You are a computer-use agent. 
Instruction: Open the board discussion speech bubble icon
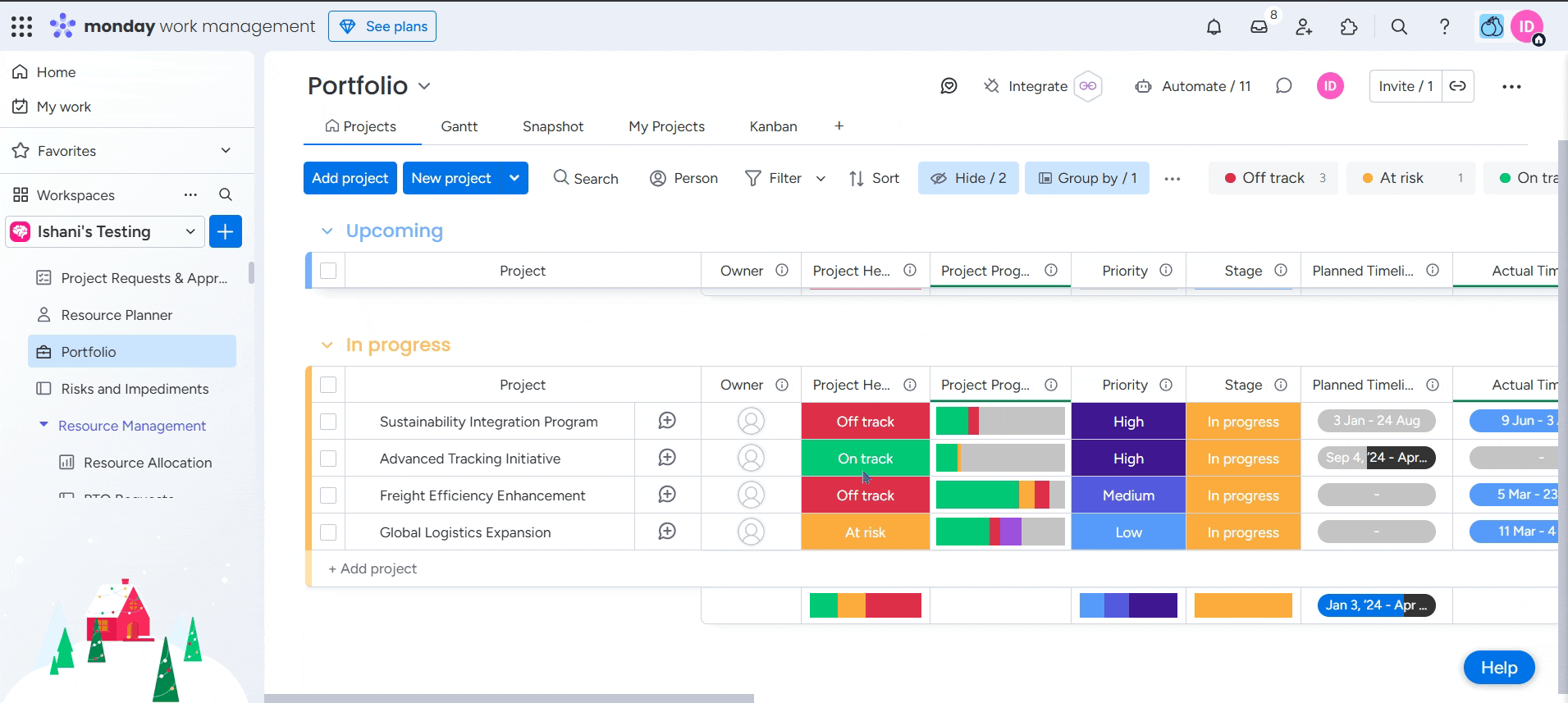(1284, 86)
